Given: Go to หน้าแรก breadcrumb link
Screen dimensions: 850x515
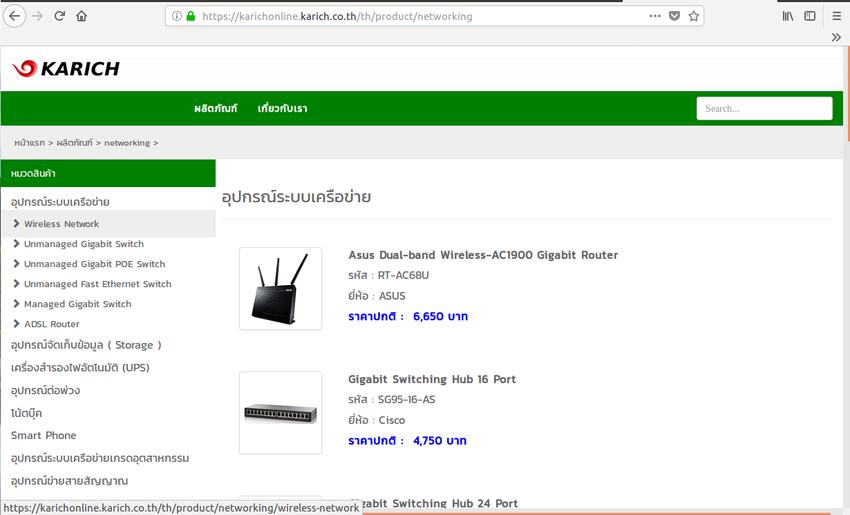Looking at the screenshot, I should coord(30,143).
